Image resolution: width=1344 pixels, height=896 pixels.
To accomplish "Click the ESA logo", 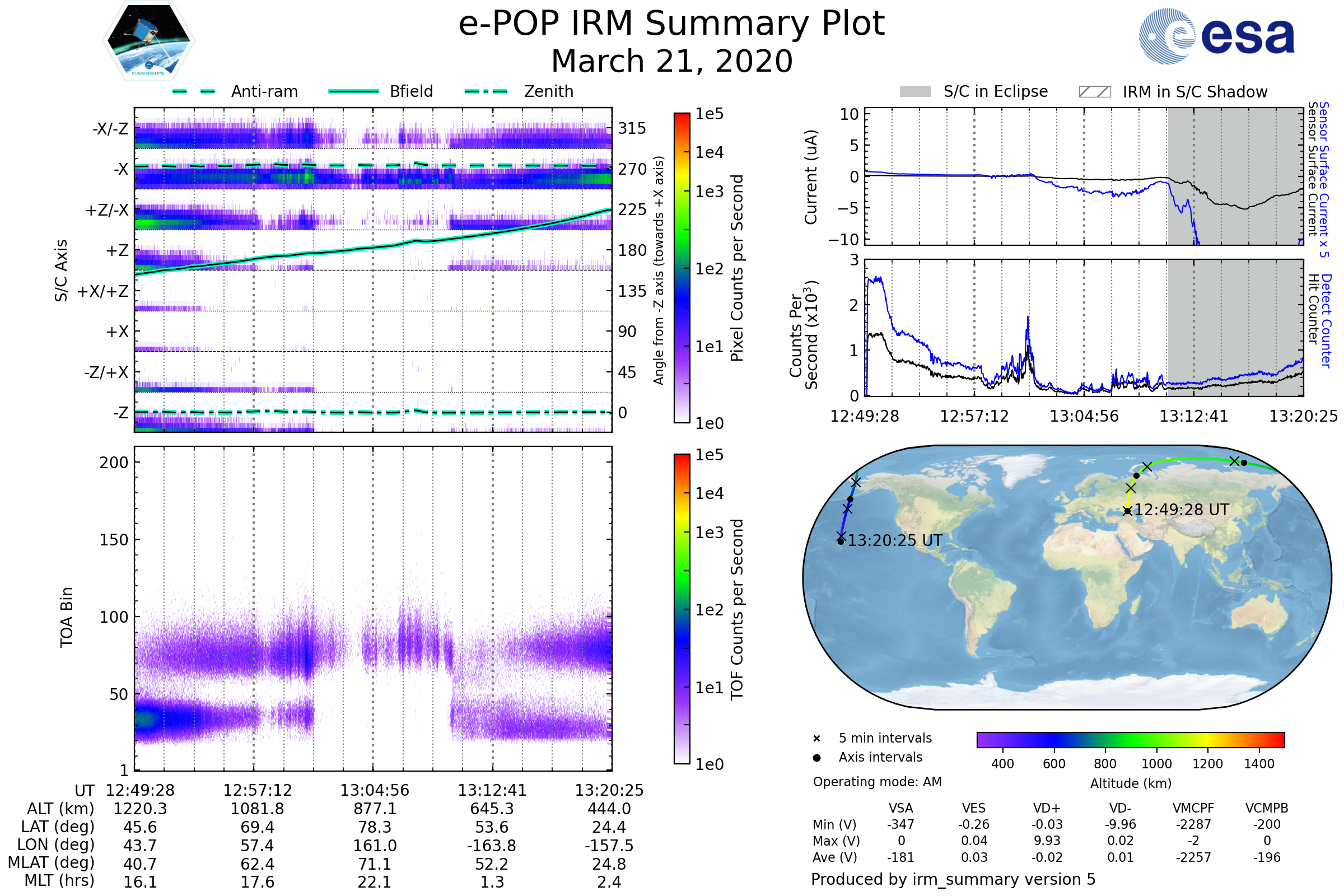I will (x=1216, y=36).
